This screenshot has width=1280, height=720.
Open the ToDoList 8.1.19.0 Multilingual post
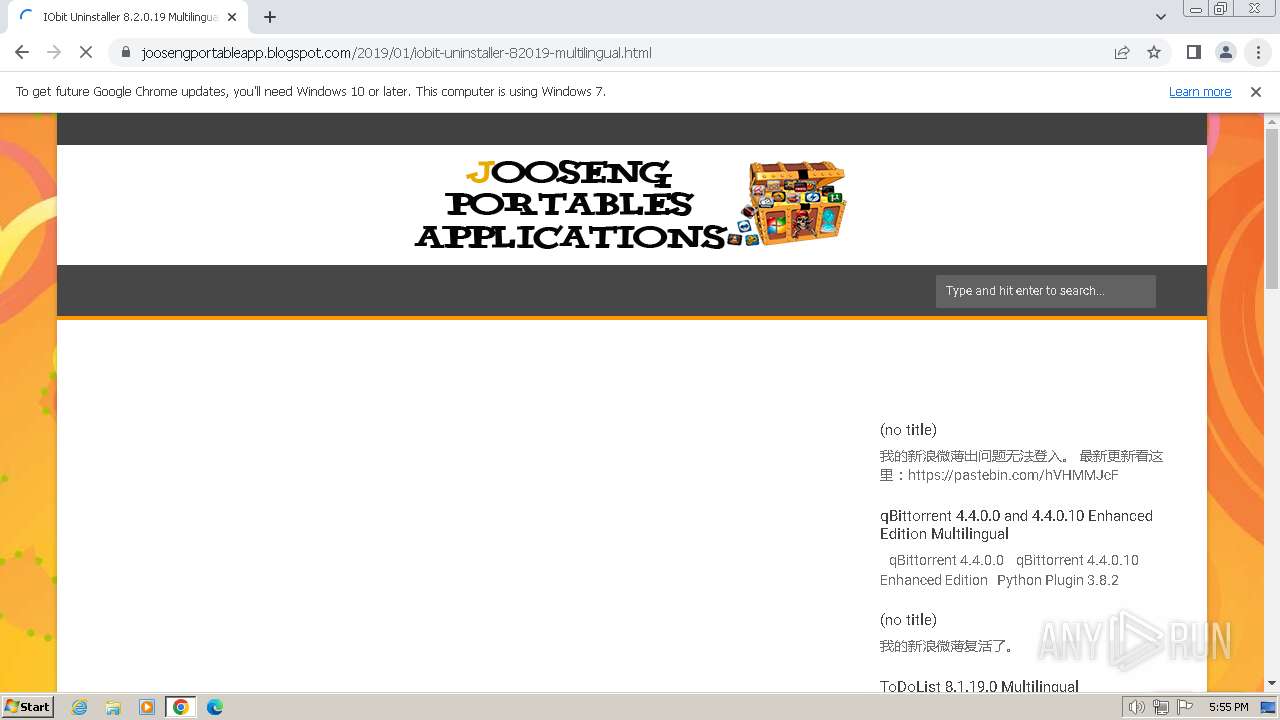[x=979, y=687]
